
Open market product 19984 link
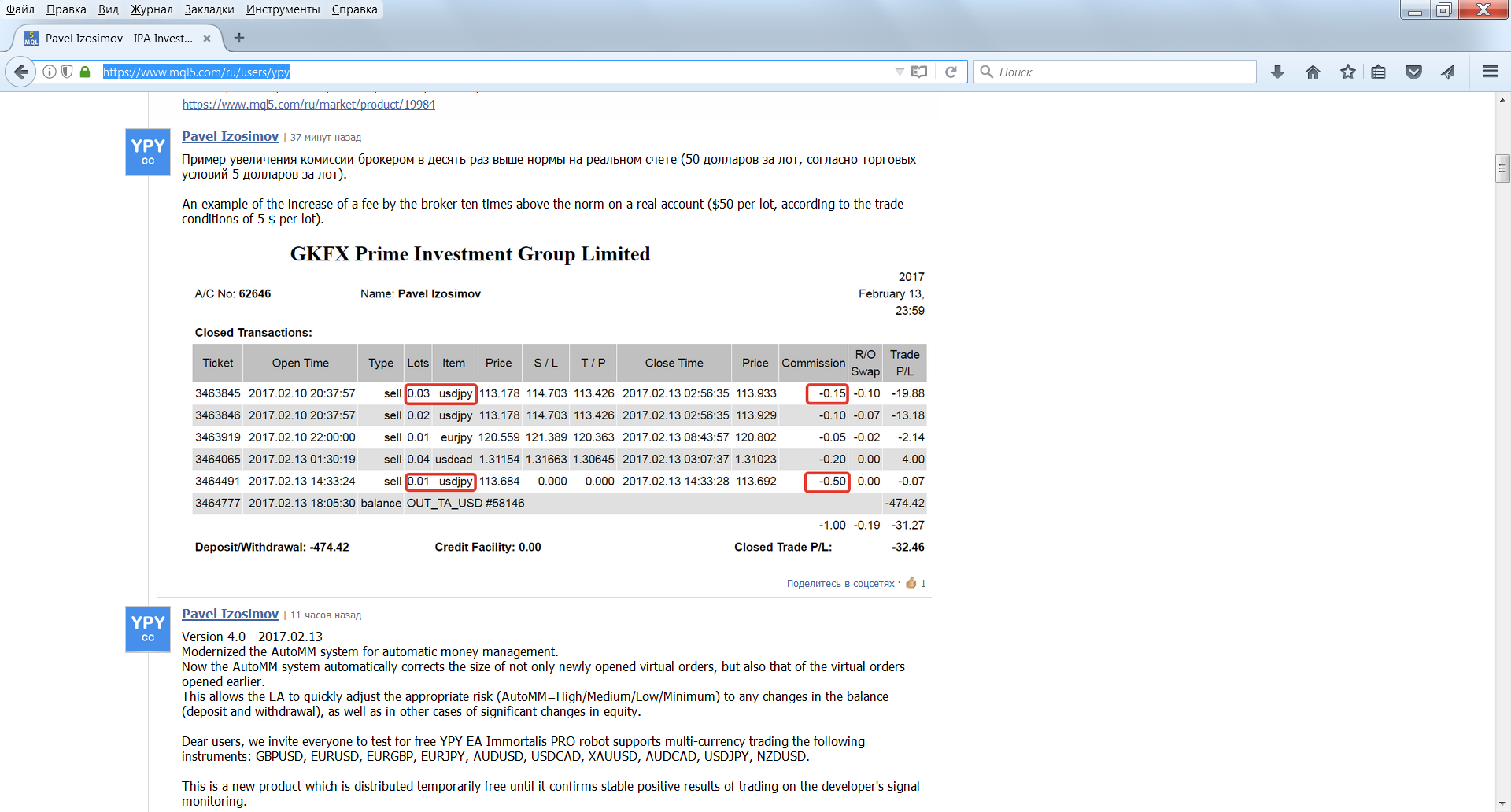point(308,105)
